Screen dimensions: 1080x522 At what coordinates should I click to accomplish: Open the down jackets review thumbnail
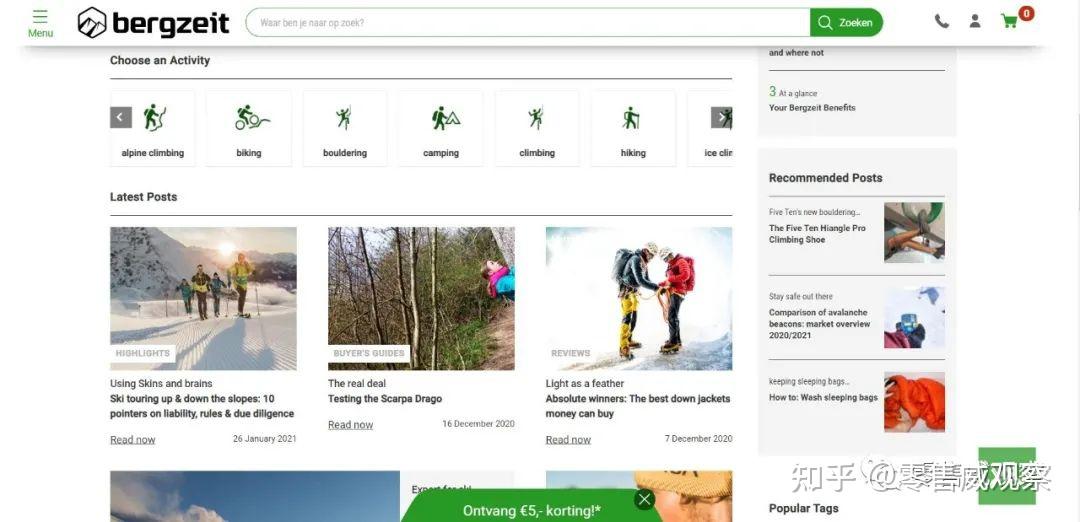pyautogui.click(x=638, y=298)
